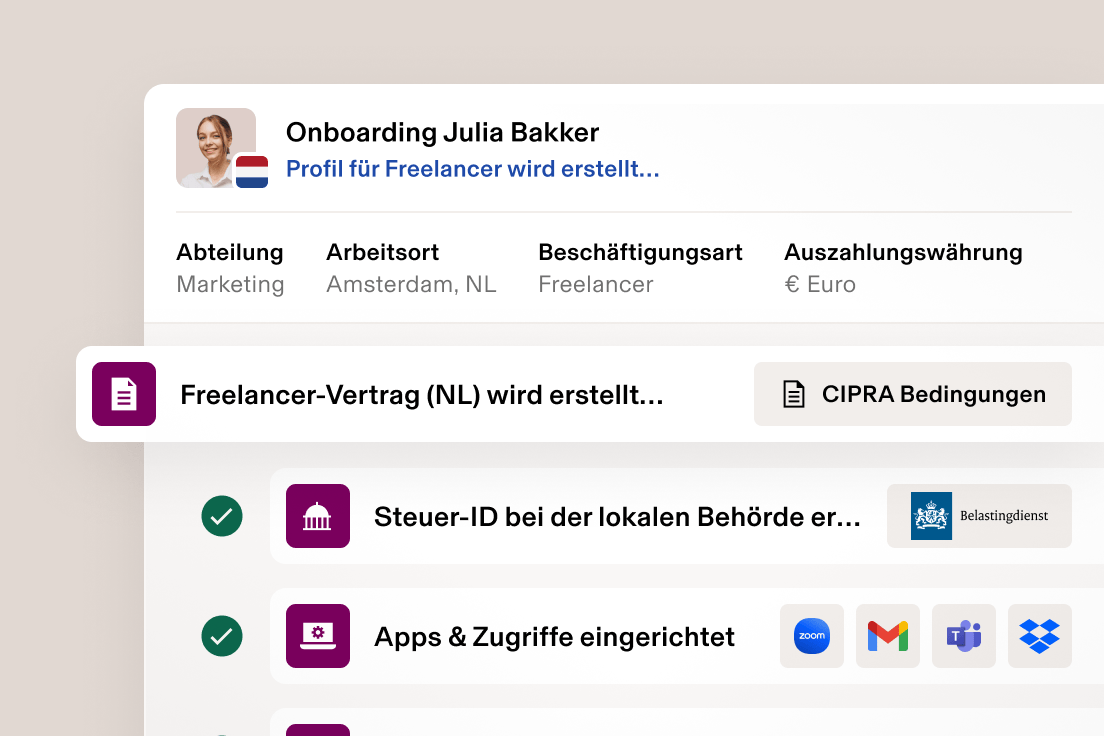Screen dimensions: 1104x736
Task: Click the laptop icon beside Apps & Zugriffe
Action: (x=317, y=636)
